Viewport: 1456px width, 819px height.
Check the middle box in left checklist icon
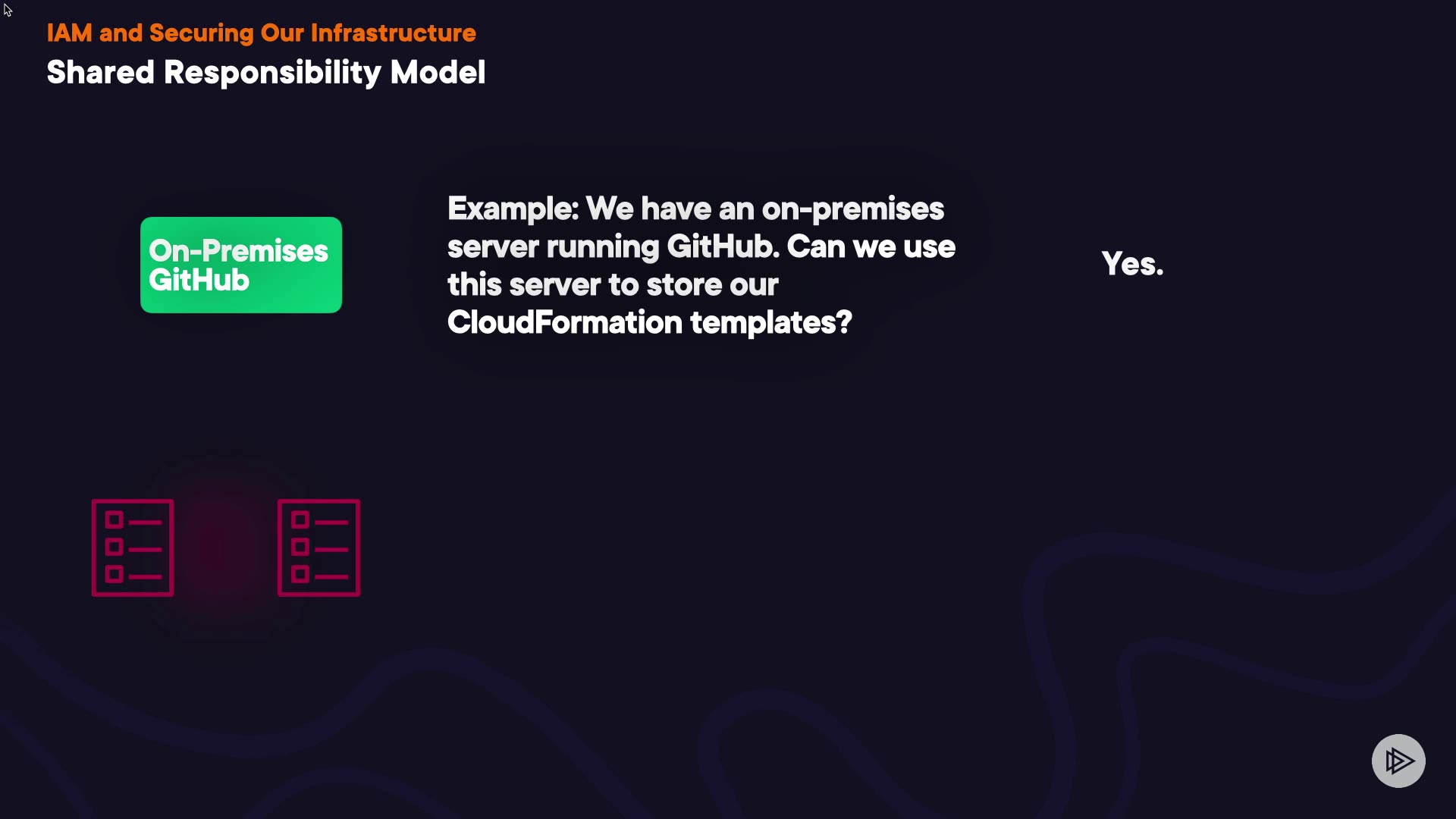(115, 548)
